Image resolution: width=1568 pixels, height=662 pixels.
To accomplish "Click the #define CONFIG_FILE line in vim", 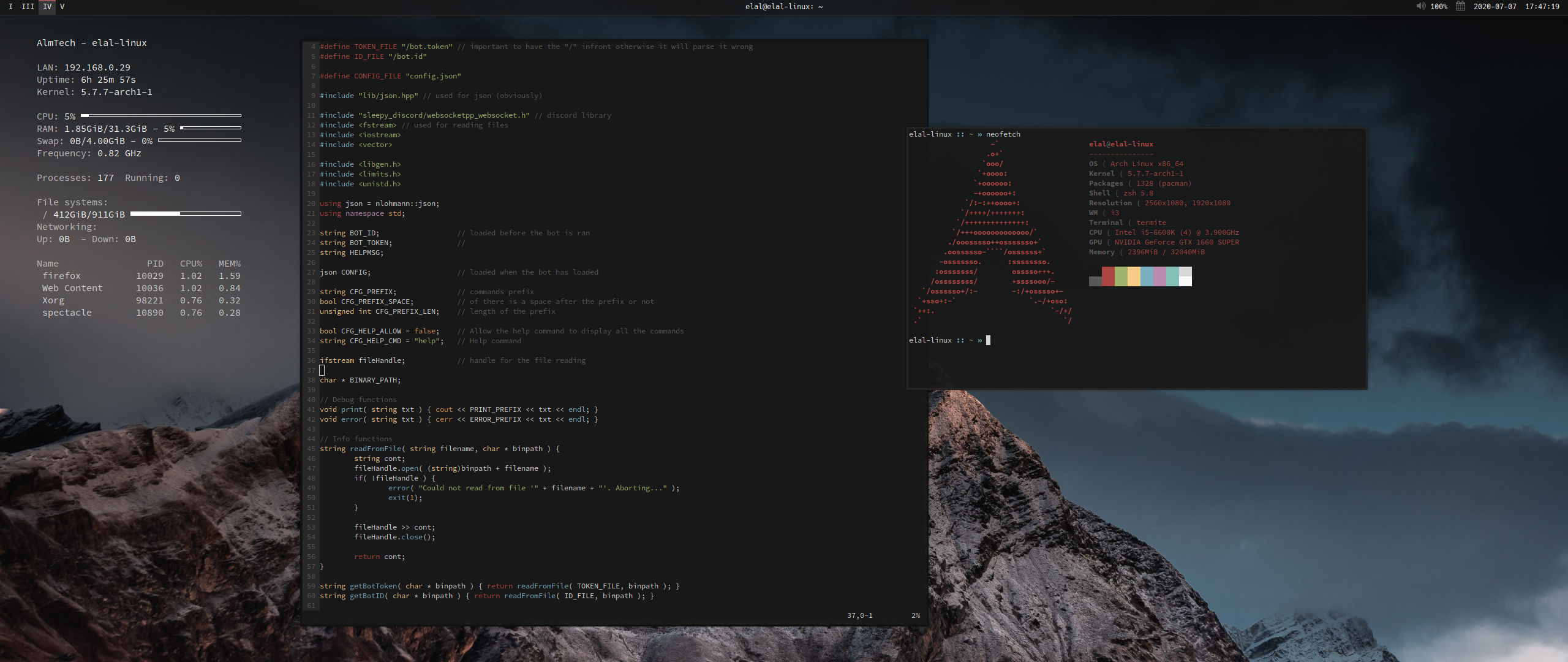I will click(390, 76).
